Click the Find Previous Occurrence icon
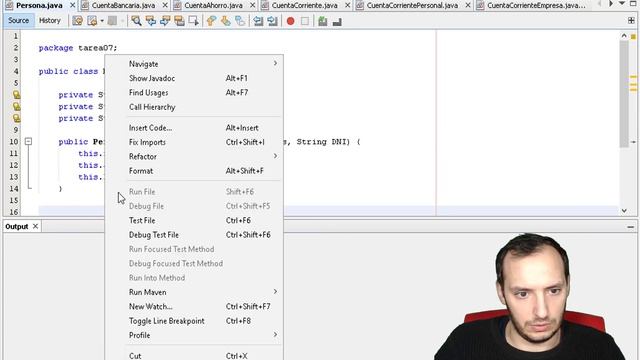 point(151,21)
